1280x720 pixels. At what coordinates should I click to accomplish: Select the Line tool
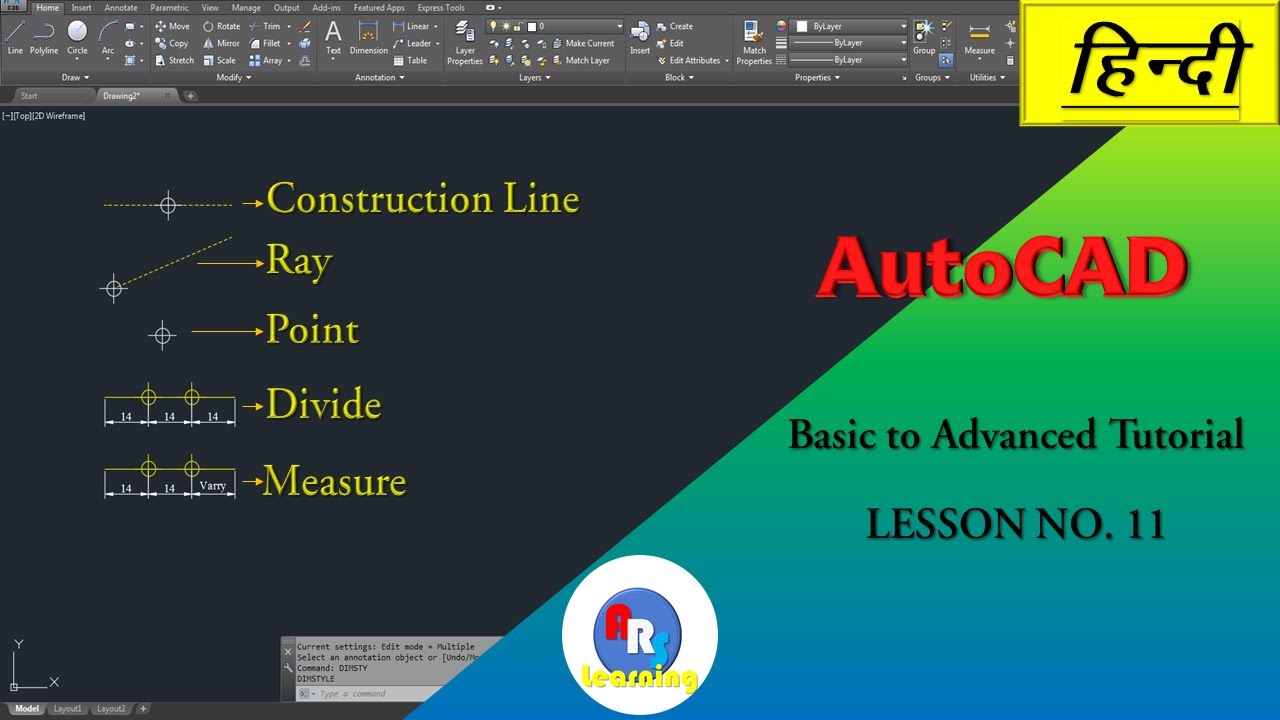click(15, 37)
